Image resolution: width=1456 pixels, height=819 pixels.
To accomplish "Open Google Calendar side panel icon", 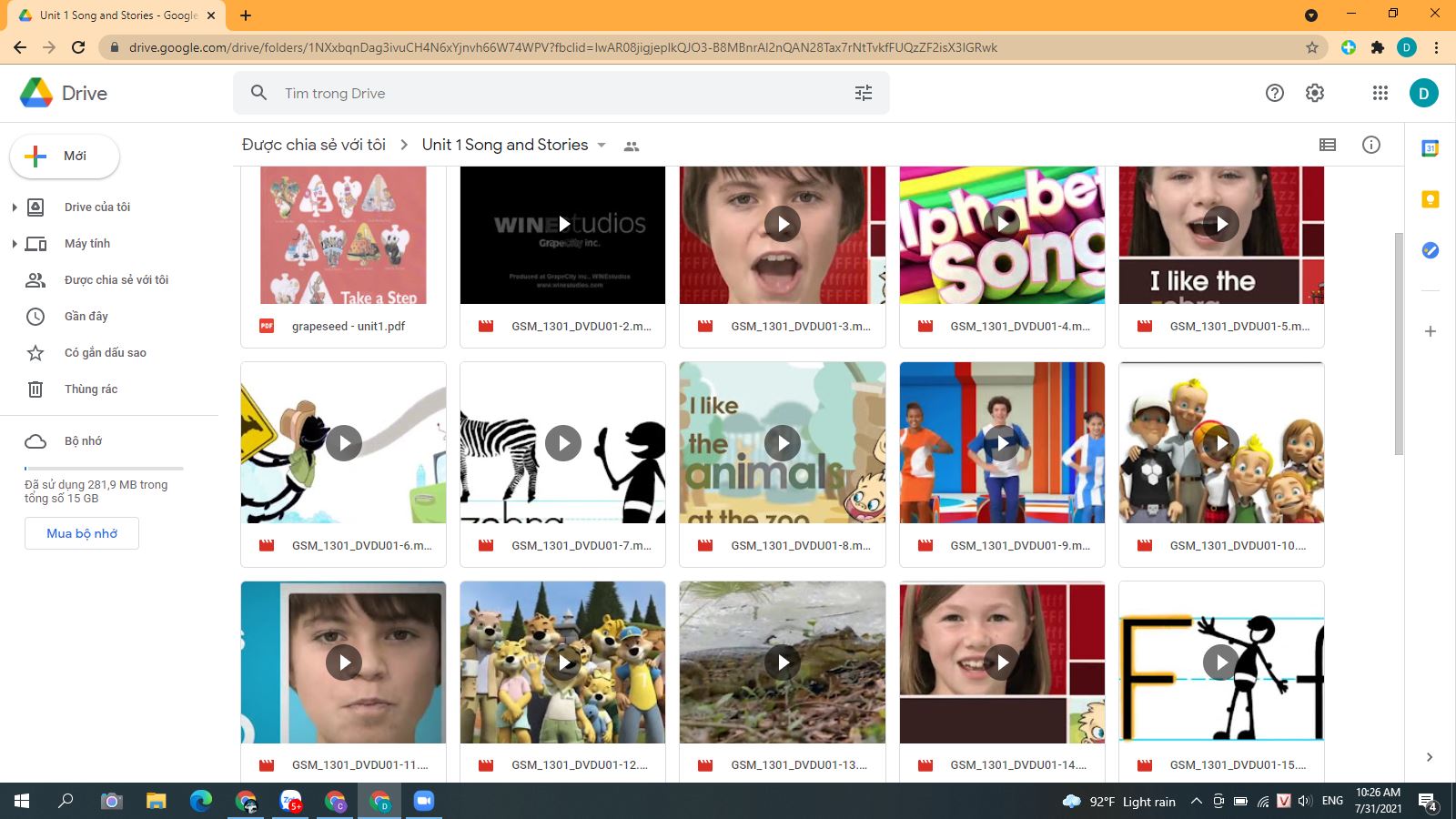I will click(x=1430, y=148).
